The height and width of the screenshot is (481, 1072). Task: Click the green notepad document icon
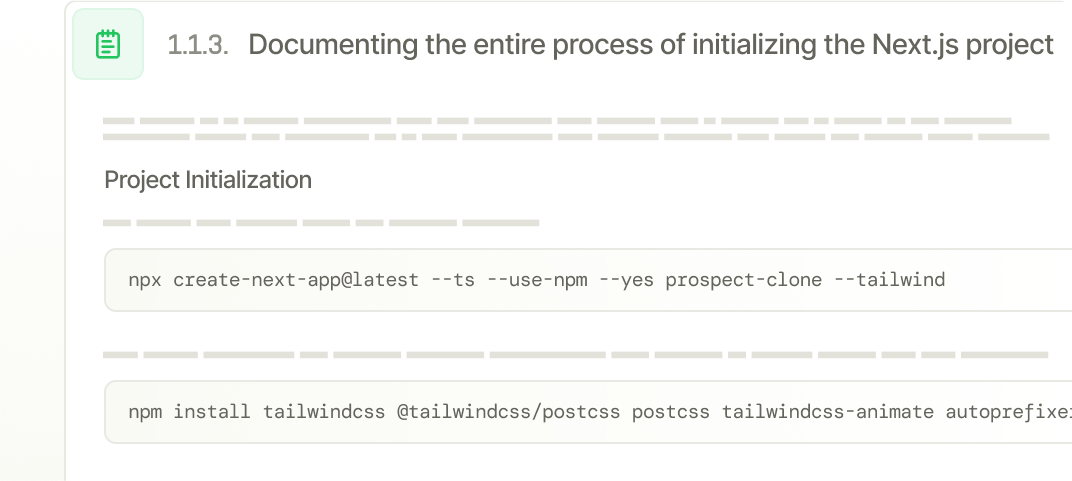(x=108, y=44)
